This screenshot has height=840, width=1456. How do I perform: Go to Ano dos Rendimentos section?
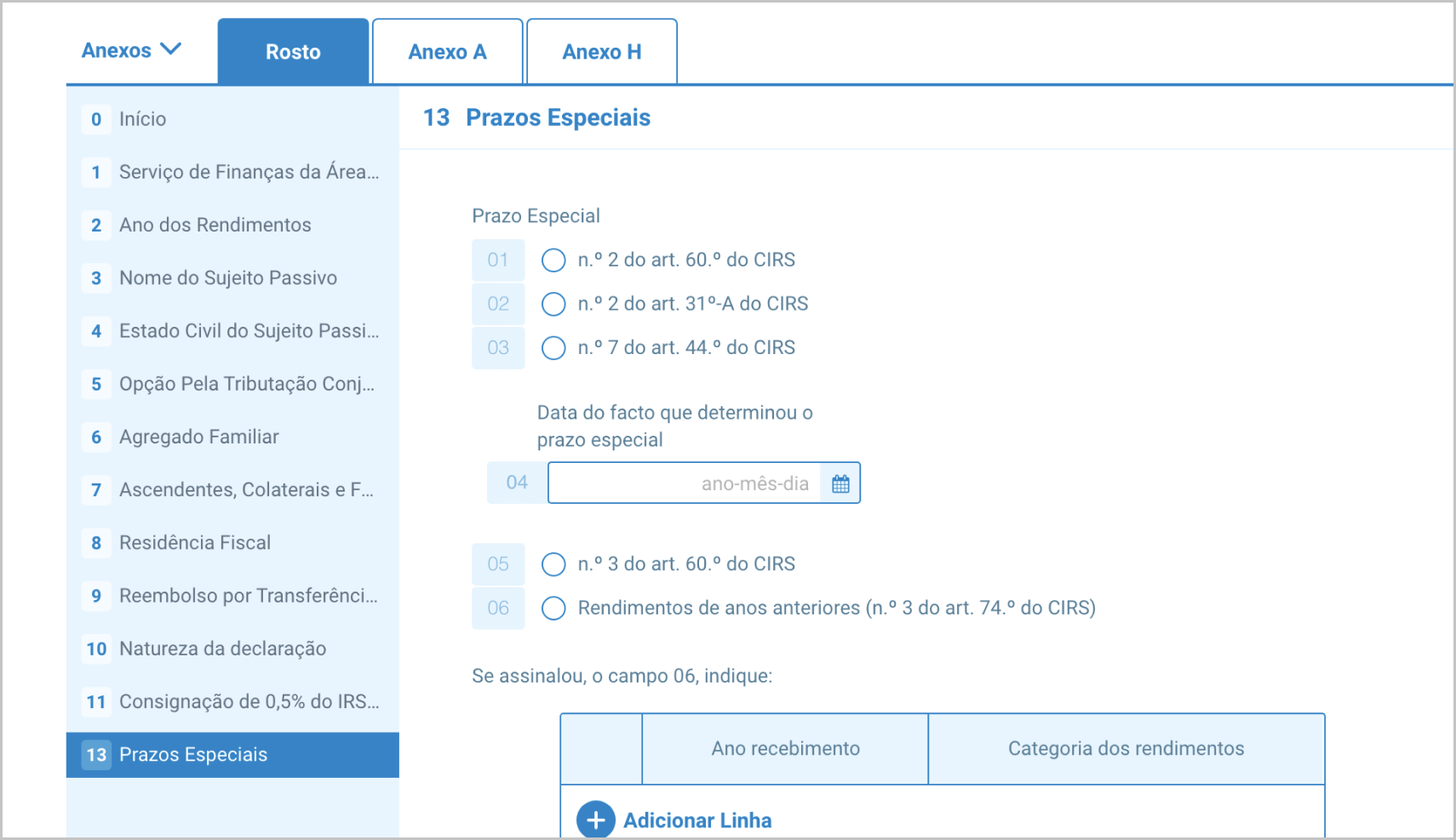point(215,225)
